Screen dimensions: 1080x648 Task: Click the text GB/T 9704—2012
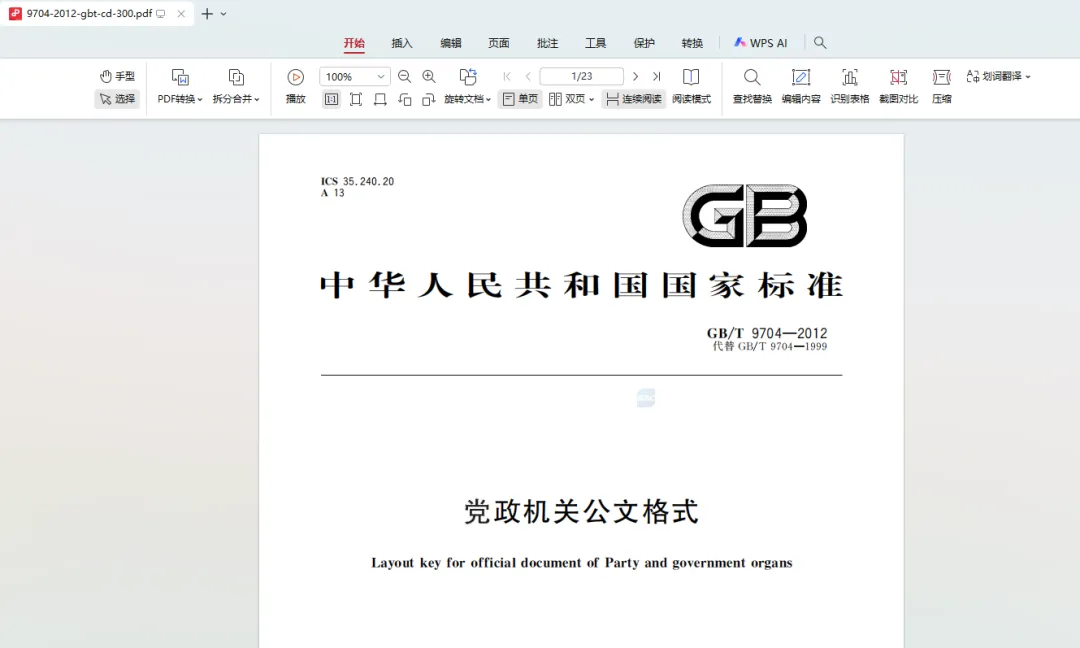pyautogui.click(x=767, y=333)
